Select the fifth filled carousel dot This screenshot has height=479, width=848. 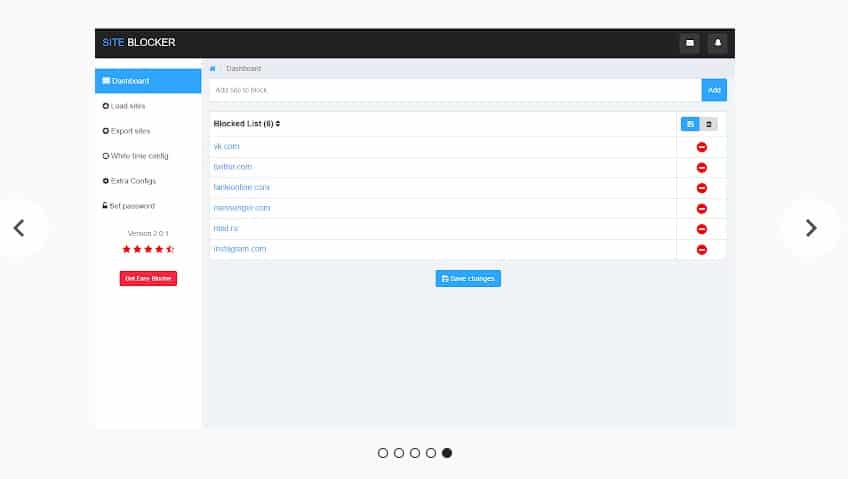(447, 453)
